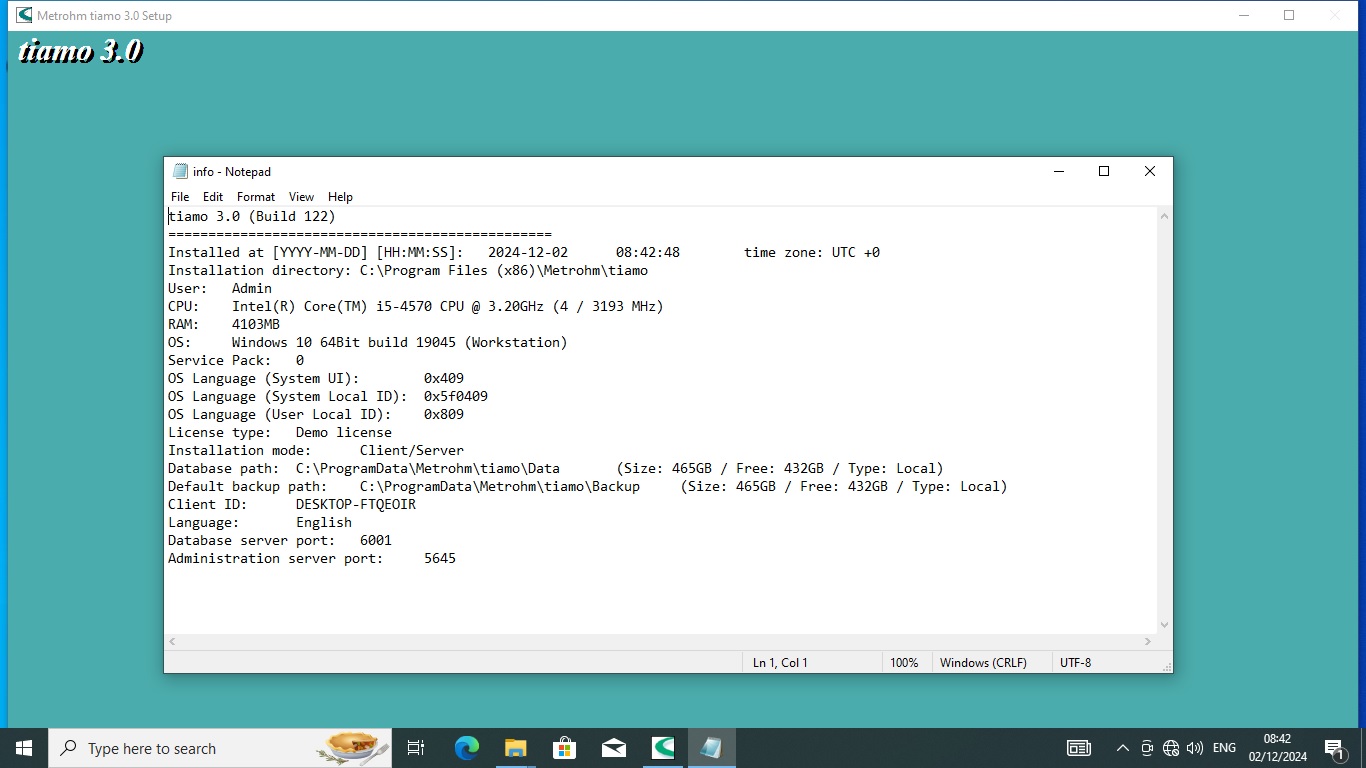Open Task View on the taskbar
The height and width of the screenshot is (768, 1366).
pos(416,748)
